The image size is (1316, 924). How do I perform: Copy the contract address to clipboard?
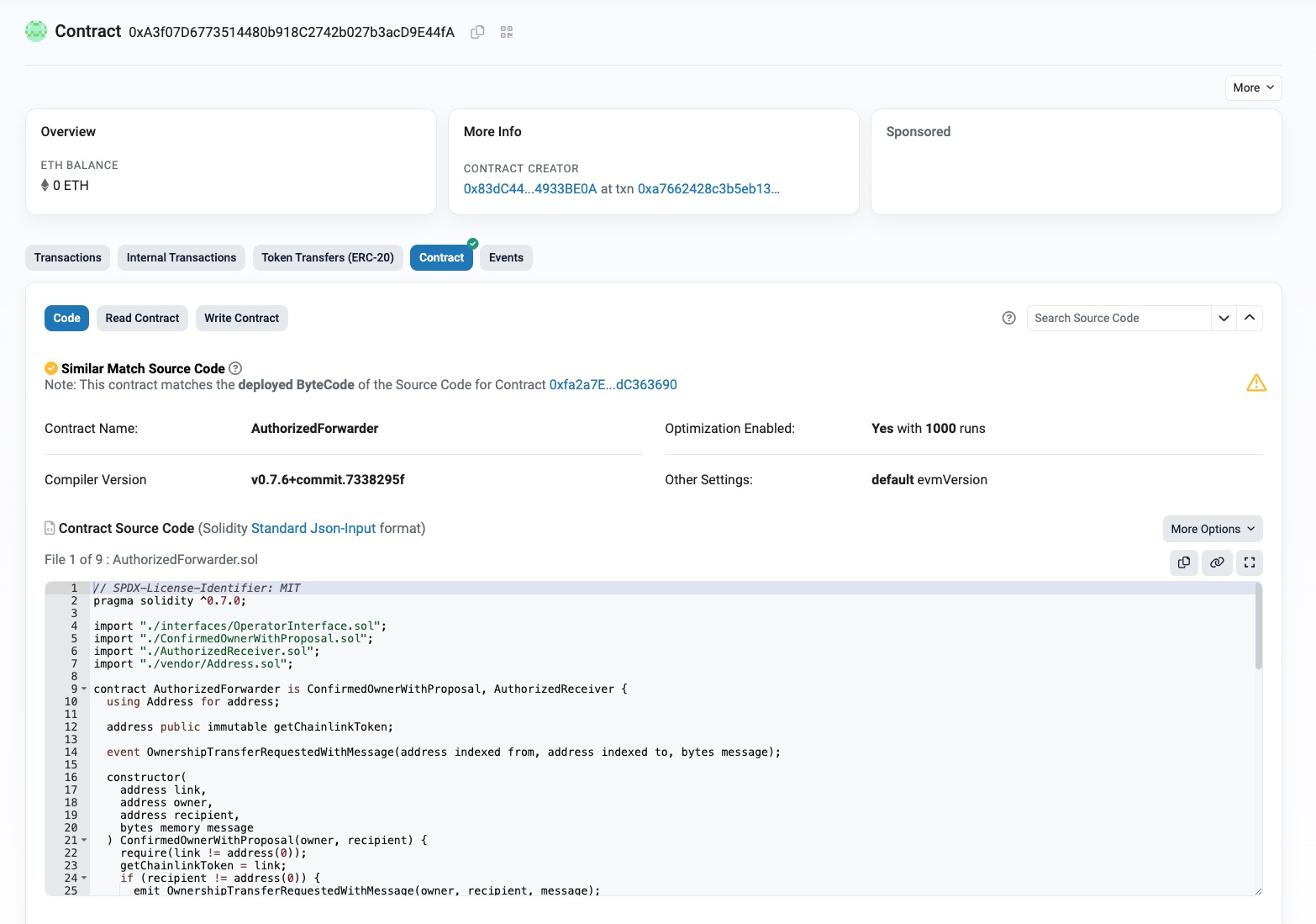click(477, 32)
